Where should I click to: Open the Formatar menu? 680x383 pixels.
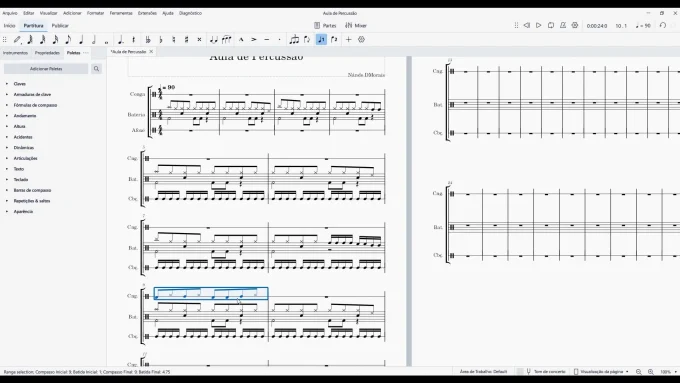coord(95,13)
